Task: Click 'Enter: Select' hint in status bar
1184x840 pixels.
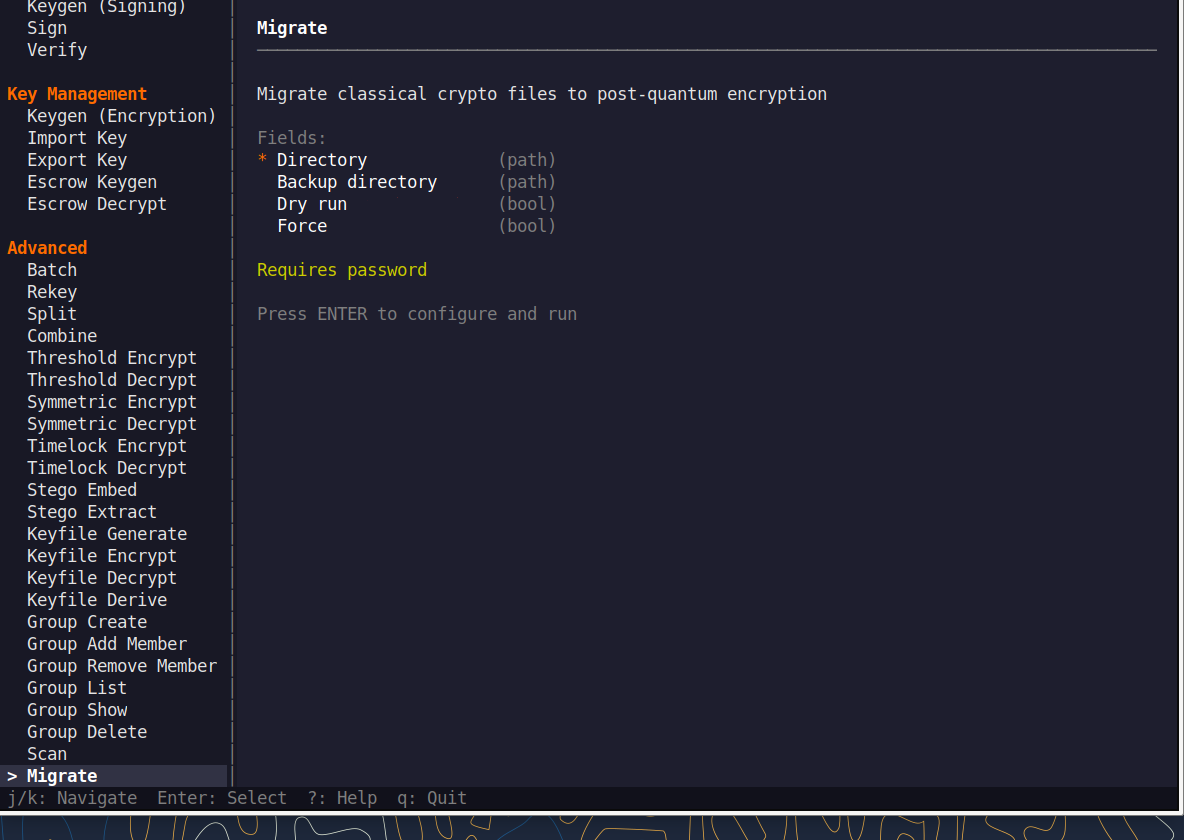Action: pyautogui.click(x=222, y=798)
